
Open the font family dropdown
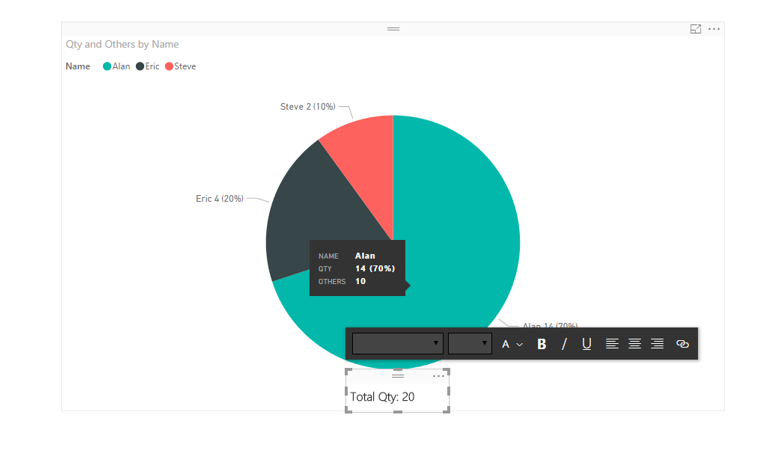(397, 344)
